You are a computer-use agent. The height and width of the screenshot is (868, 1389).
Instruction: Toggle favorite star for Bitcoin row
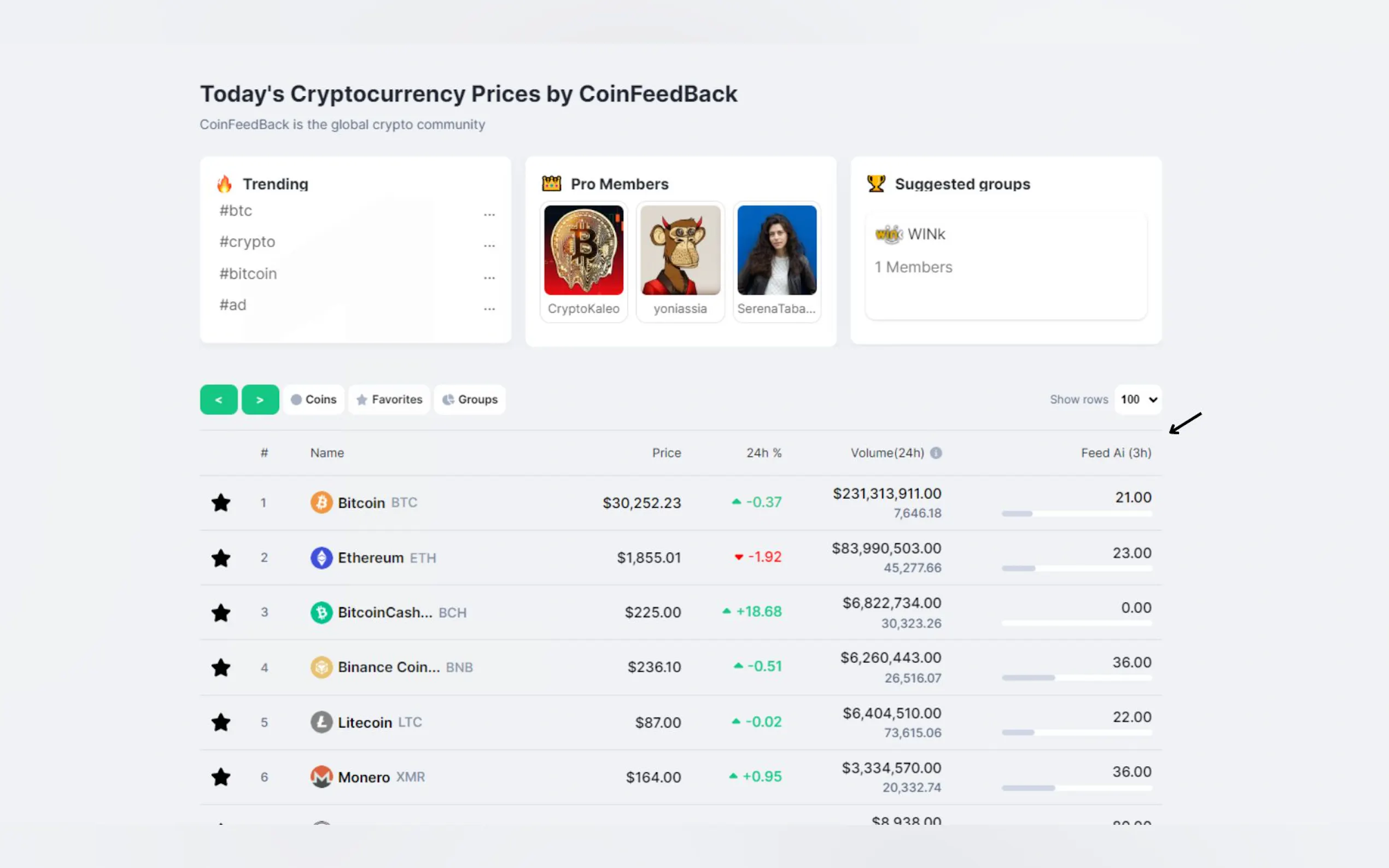(x=220, y=503)
